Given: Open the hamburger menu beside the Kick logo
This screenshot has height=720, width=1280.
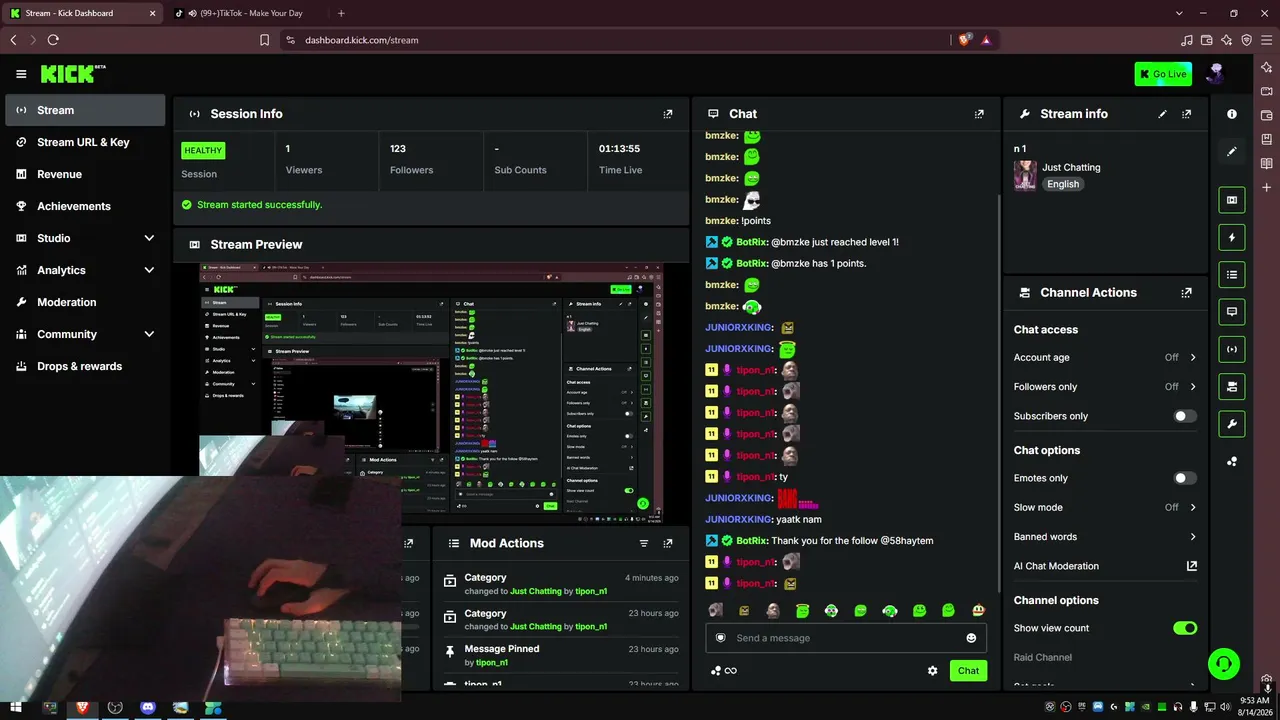Looking at the screenshot, I should click(x=21, y=74).
